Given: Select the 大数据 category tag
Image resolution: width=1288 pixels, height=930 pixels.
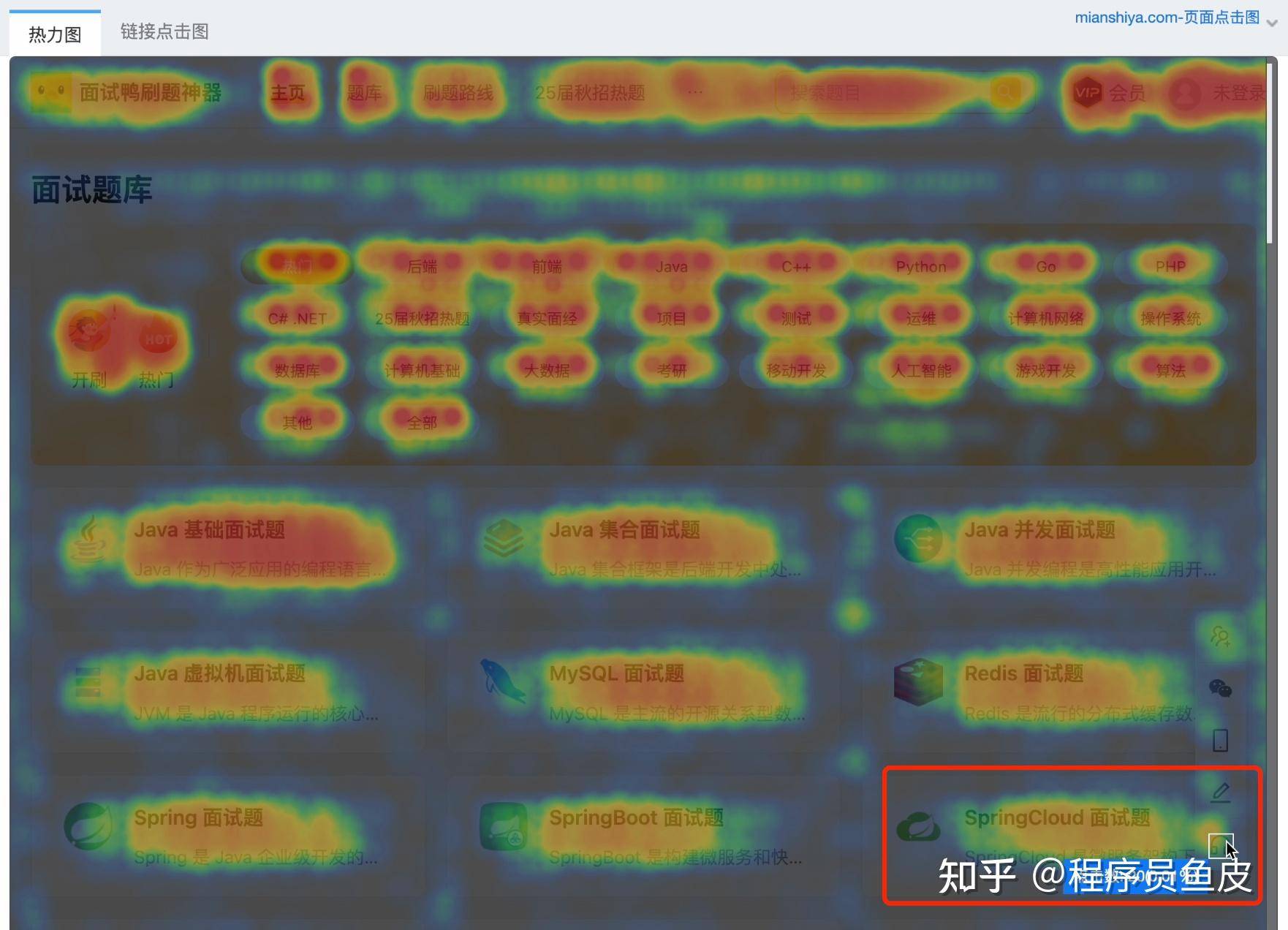Looking at the screenshot, I should 547,370.
